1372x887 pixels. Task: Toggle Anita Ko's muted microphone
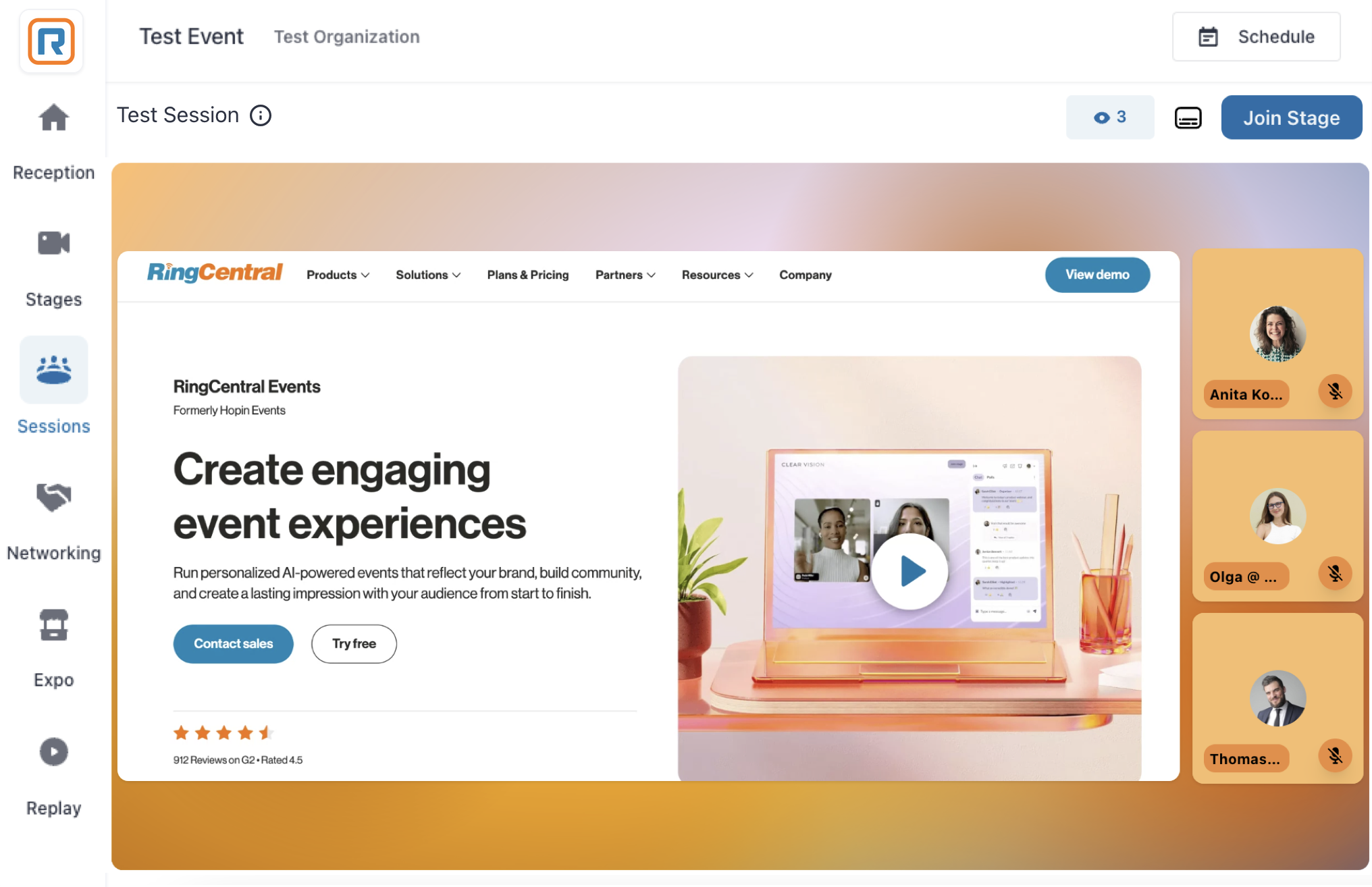[1335, 392]
